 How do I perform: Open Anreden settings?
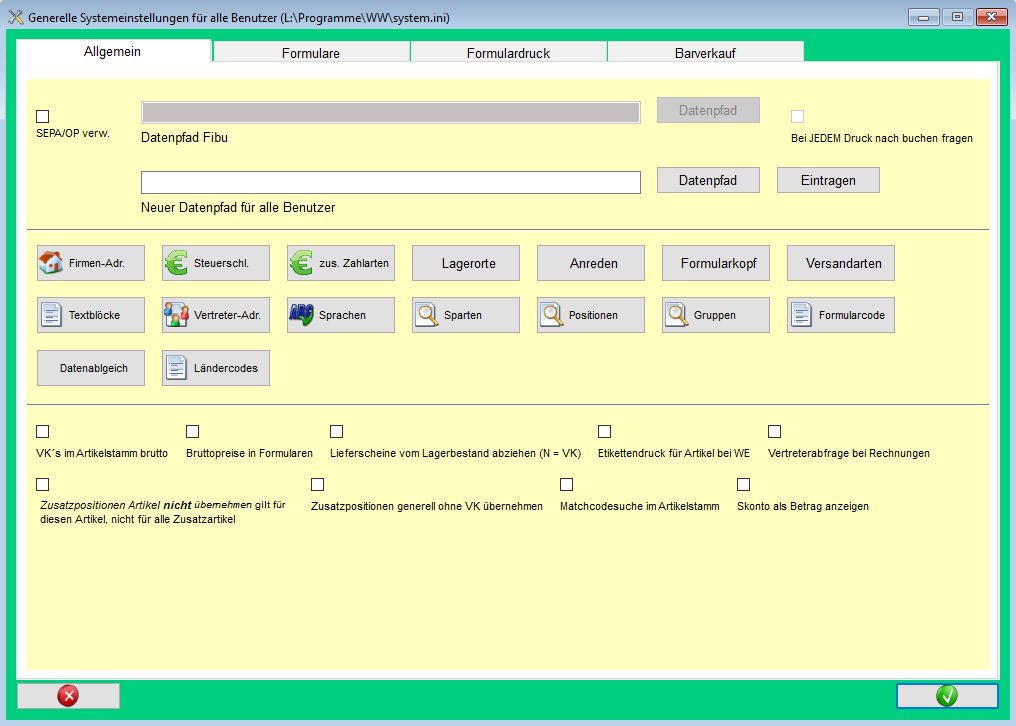point(591,263)
